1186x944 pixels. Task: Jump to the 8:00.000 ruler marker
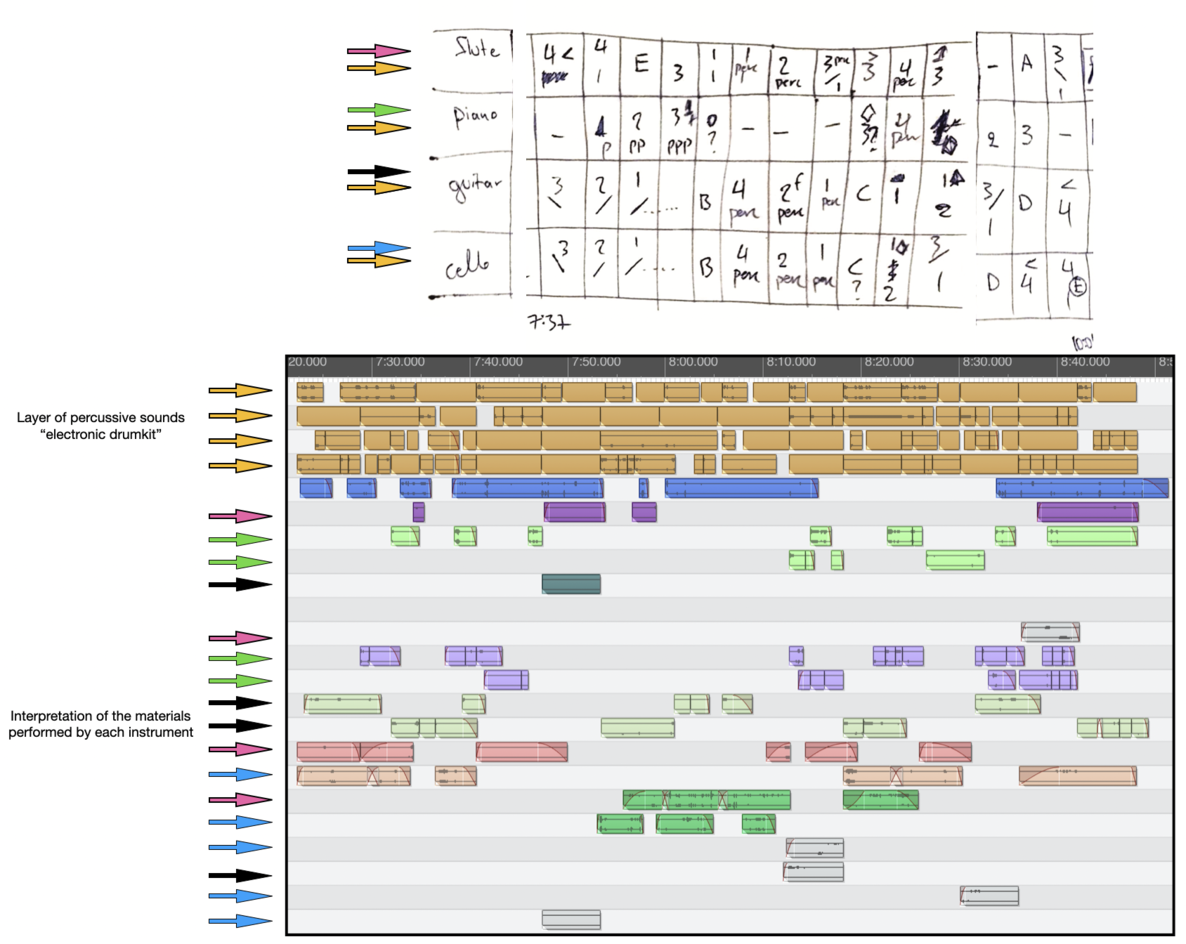coord(693,363)
